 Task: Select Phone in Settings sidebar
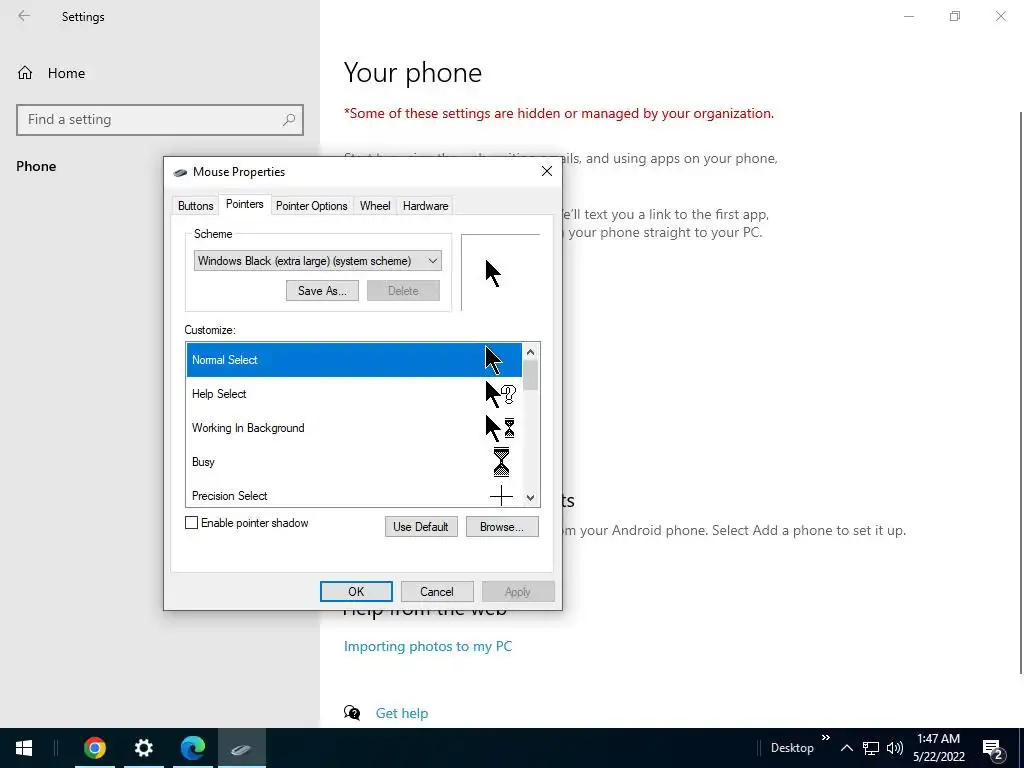point(36,166)
